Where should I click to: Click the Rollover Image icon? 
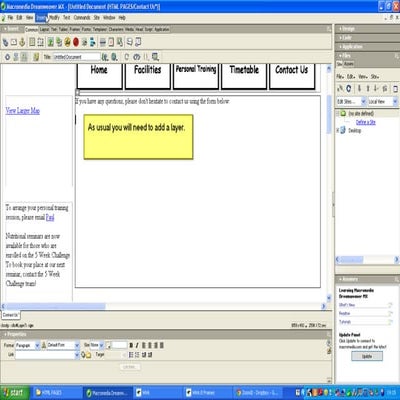click(x=84, y=42)
